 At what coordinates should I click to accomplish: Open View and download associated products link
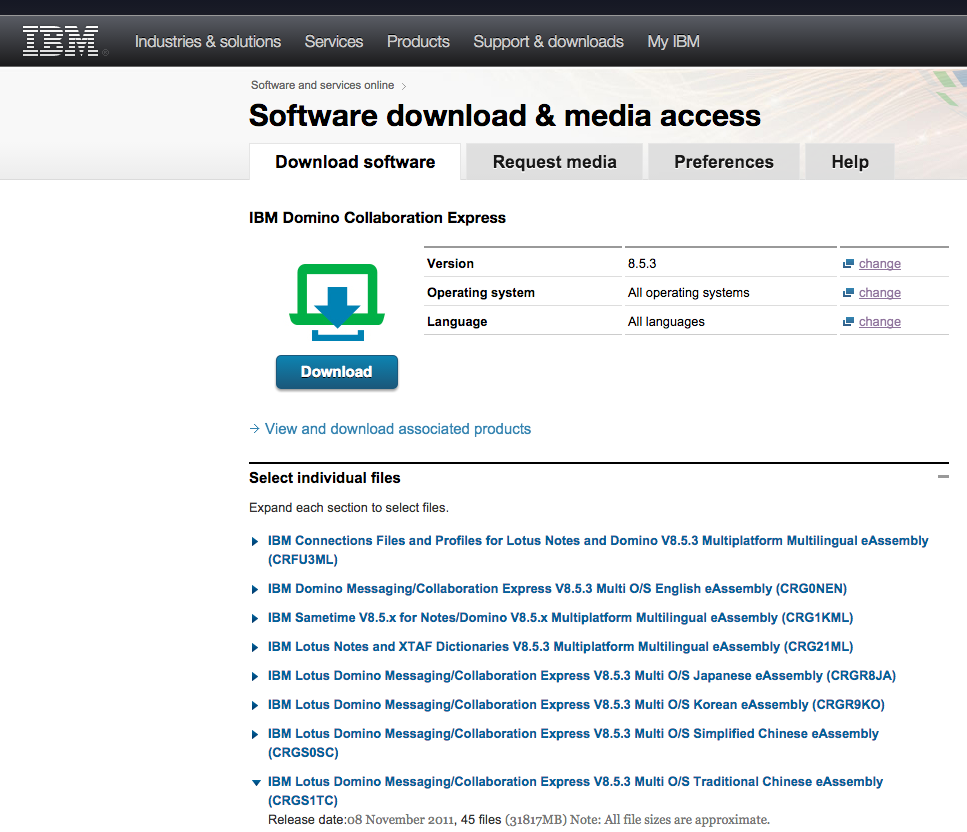[x=398, y=429]
